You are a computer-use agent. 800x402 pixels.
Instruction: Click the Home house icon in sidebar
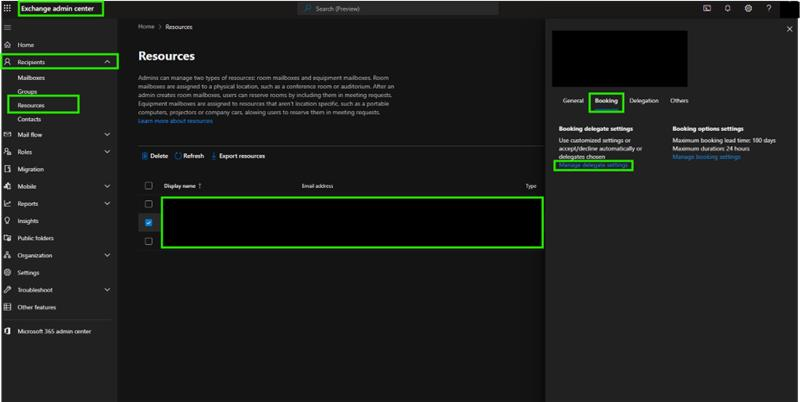tap(7, 45)
